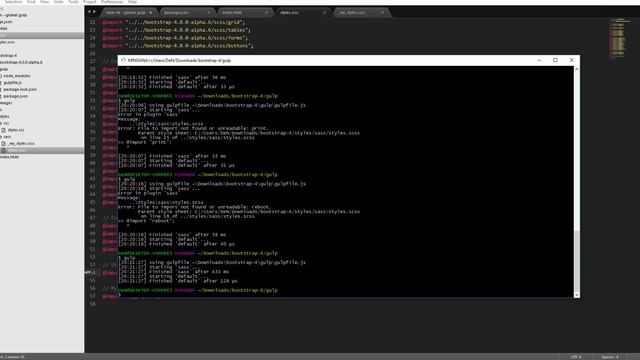
Task: Open package.json under gulp in the sidebar
Action: coord(16,96)
